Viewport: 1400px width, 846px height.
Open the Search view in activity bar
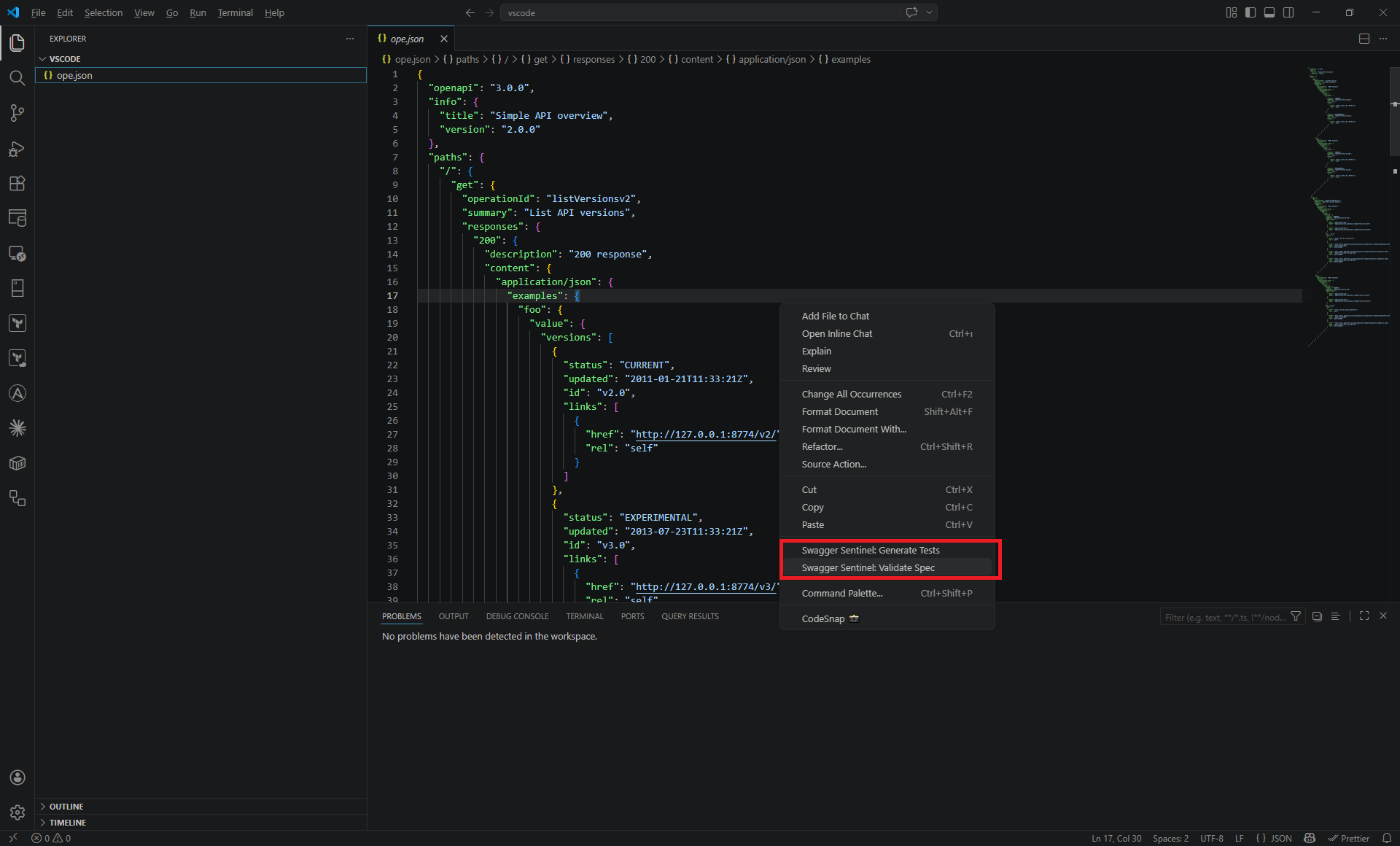coord(17,78)
